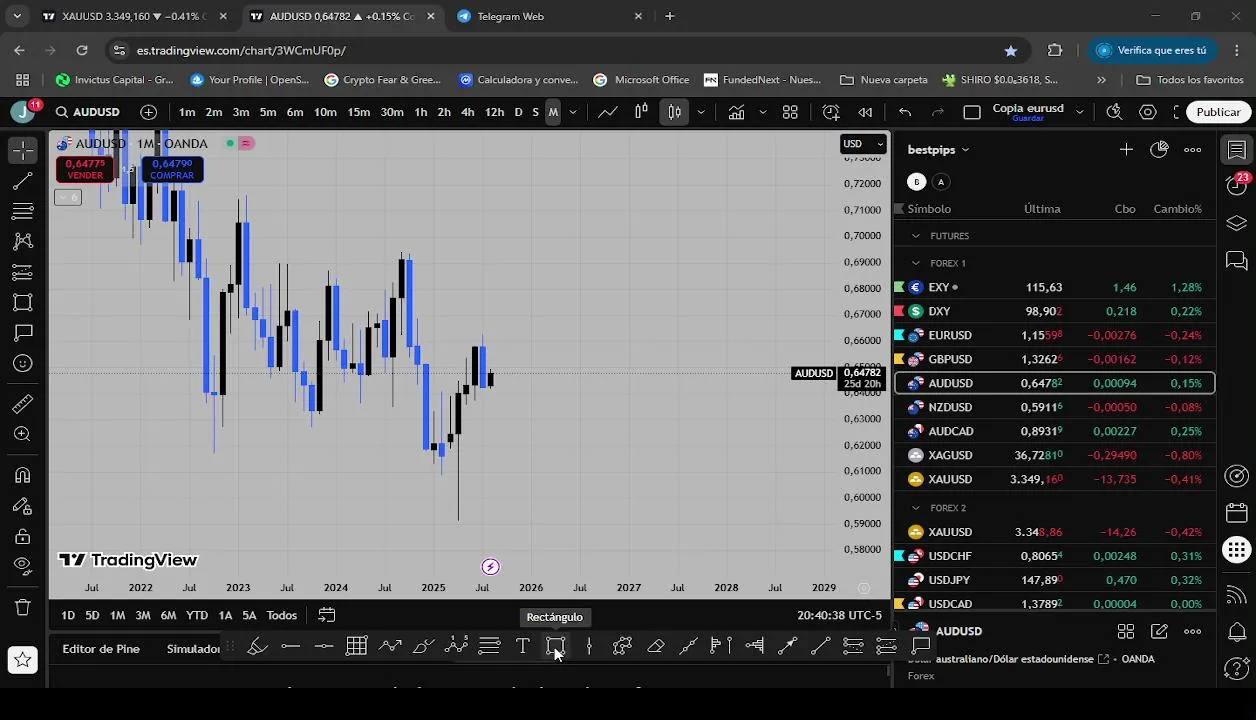Open the indicator templates dropdown arrow
The image size is (1256, 720).
pos(762,112)
